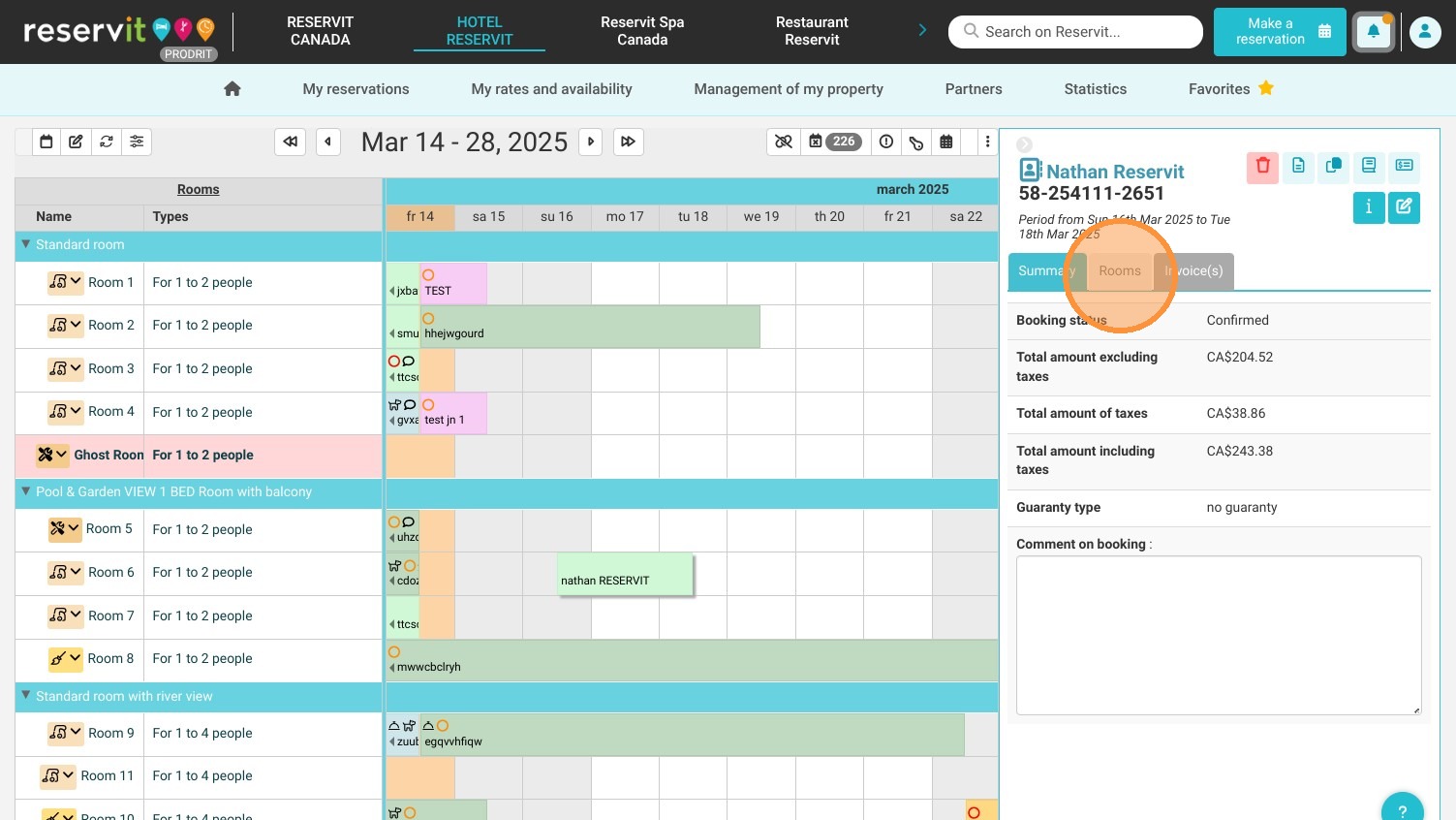The image size is (1456, 820).
Task: Open Management of my property menu
Action: click(789, 89)
